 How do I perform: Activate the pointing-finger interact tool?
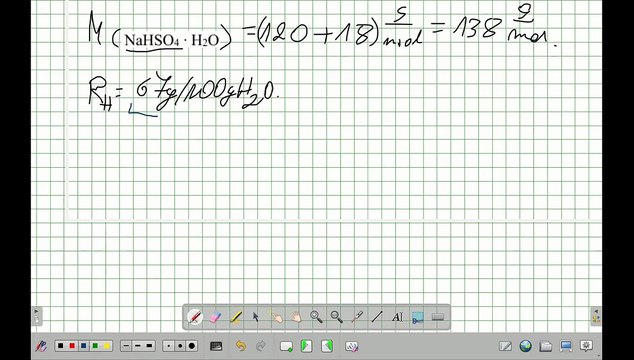276,317
